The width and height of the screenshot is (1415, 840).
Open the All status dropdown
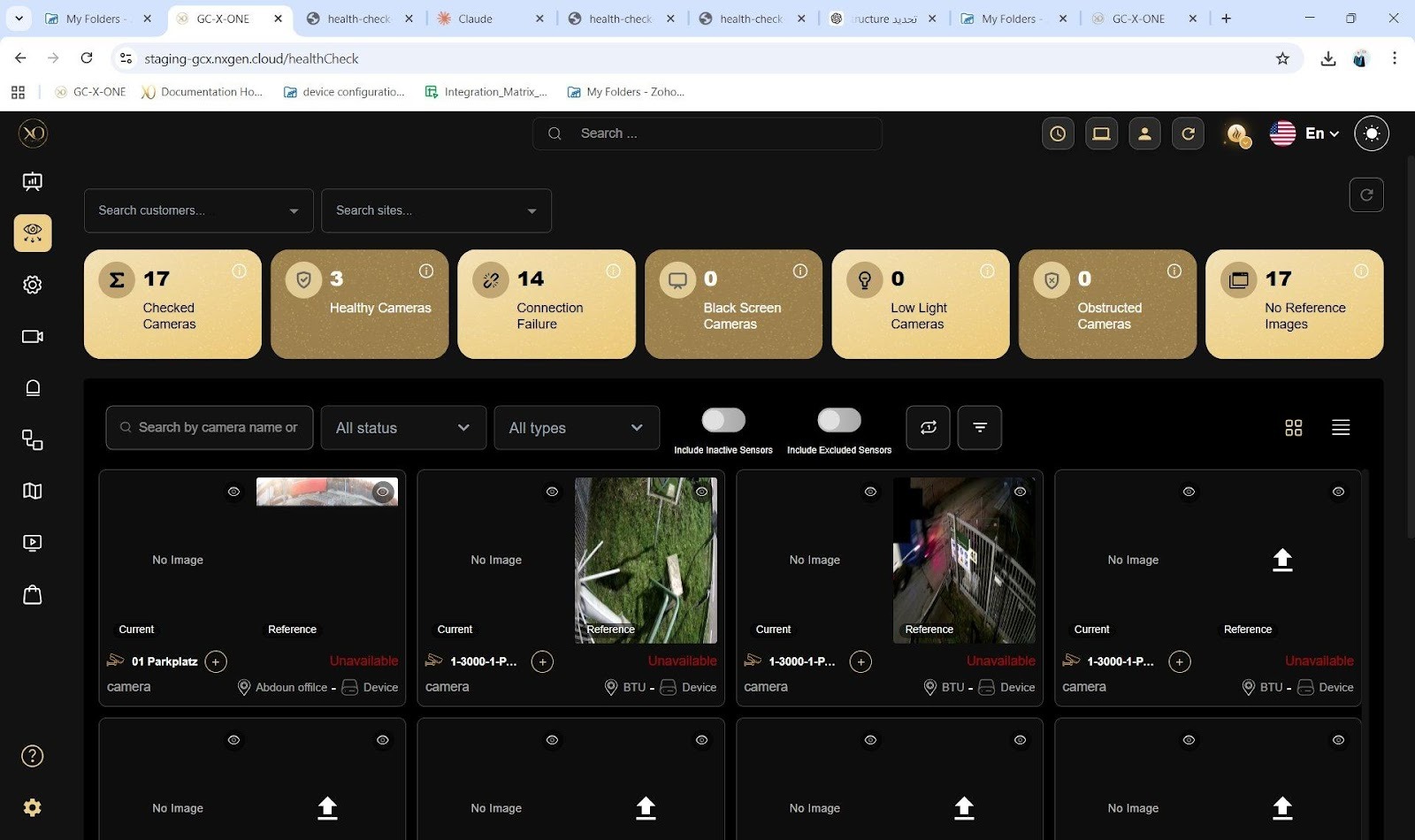(403, 428)
